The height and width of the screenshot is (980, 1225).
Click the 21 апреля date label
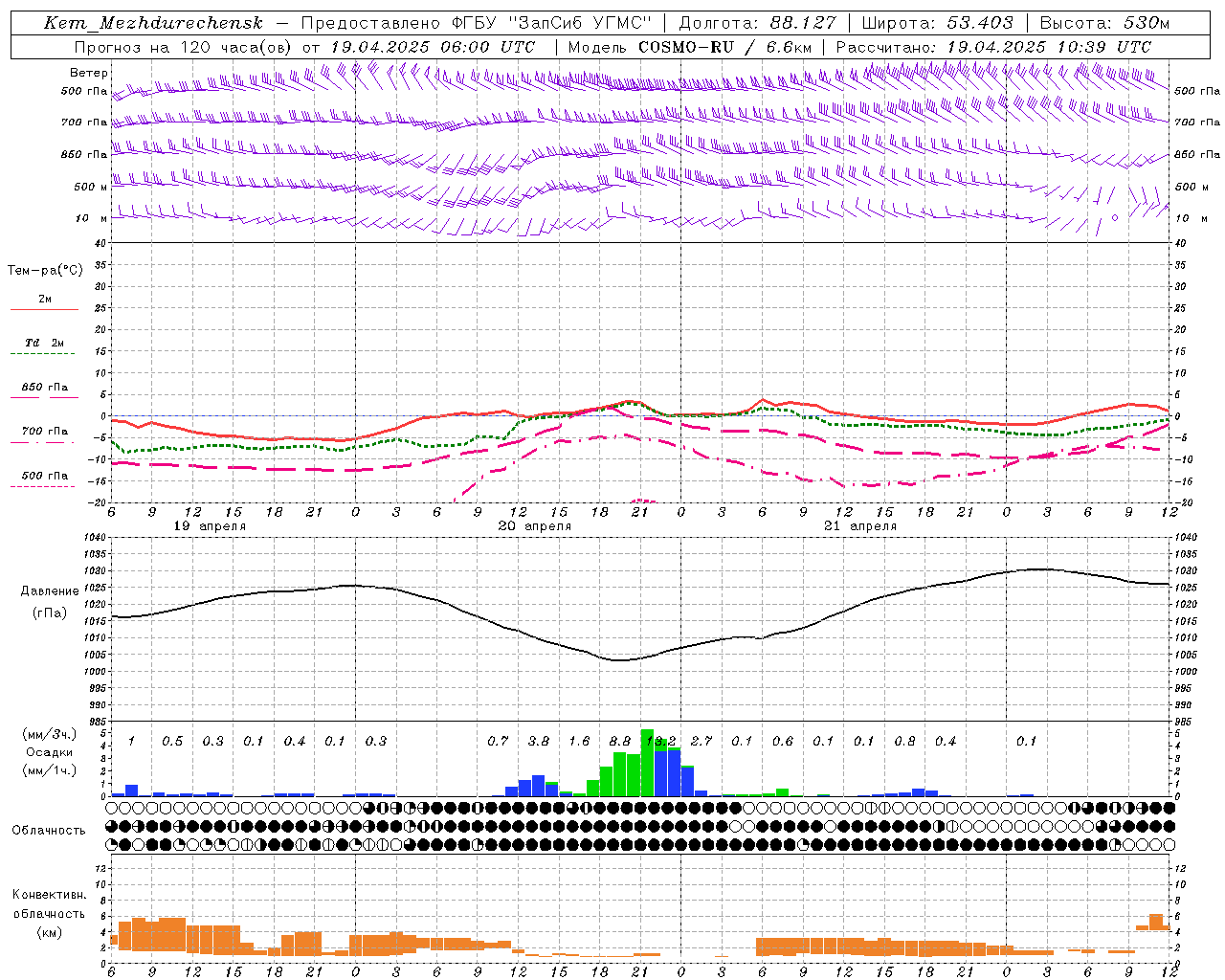click(x=860, y=526)
